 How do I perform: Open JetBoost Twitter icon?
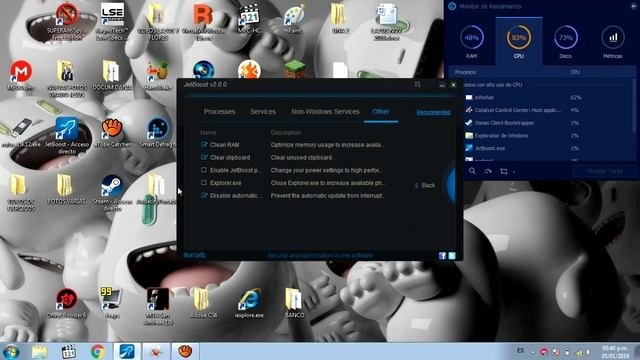[x=452, y=256]
